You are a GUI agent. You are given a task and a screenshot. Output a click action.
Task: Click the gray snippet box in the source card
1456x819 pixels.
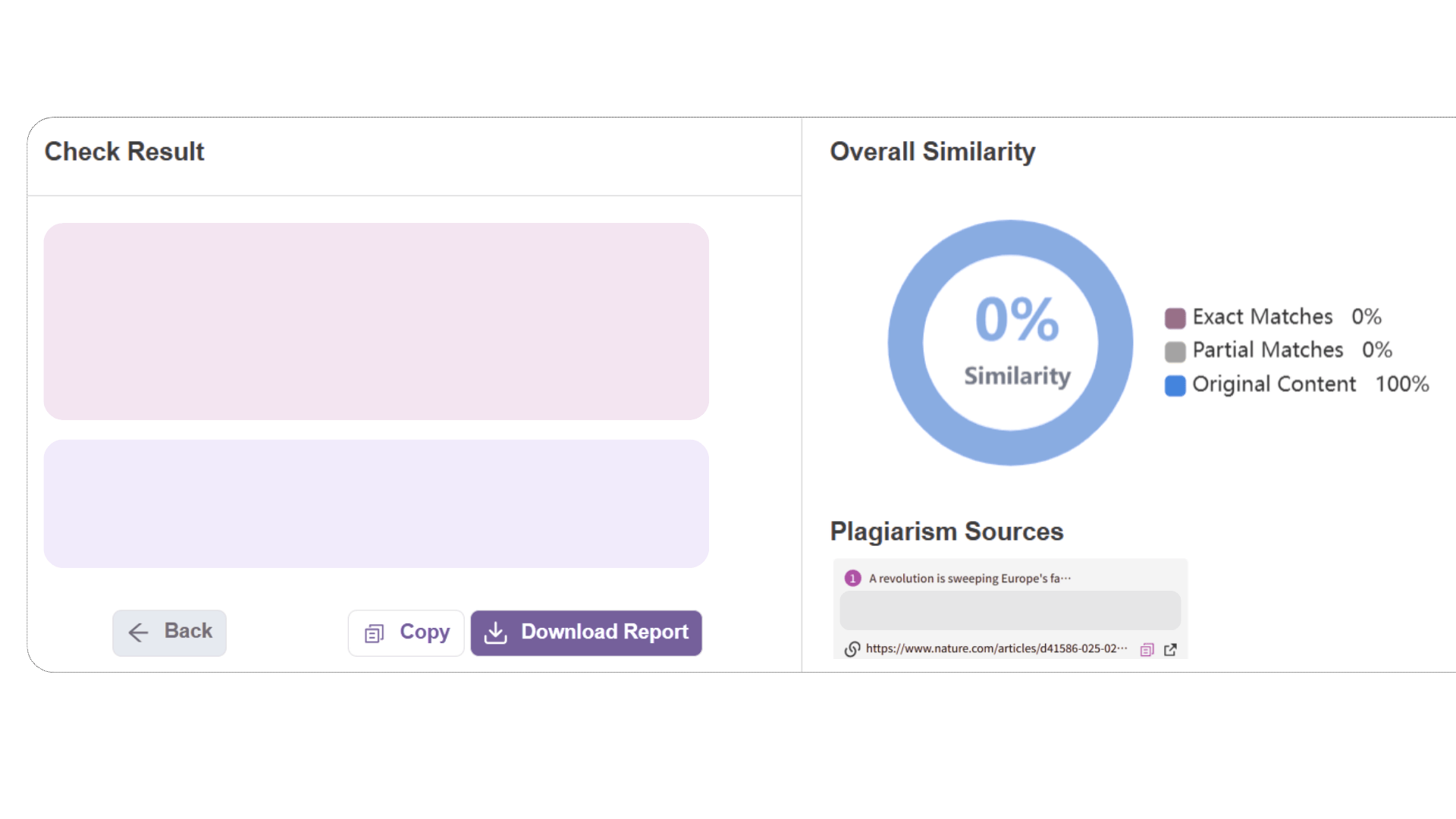point(1010,610)
